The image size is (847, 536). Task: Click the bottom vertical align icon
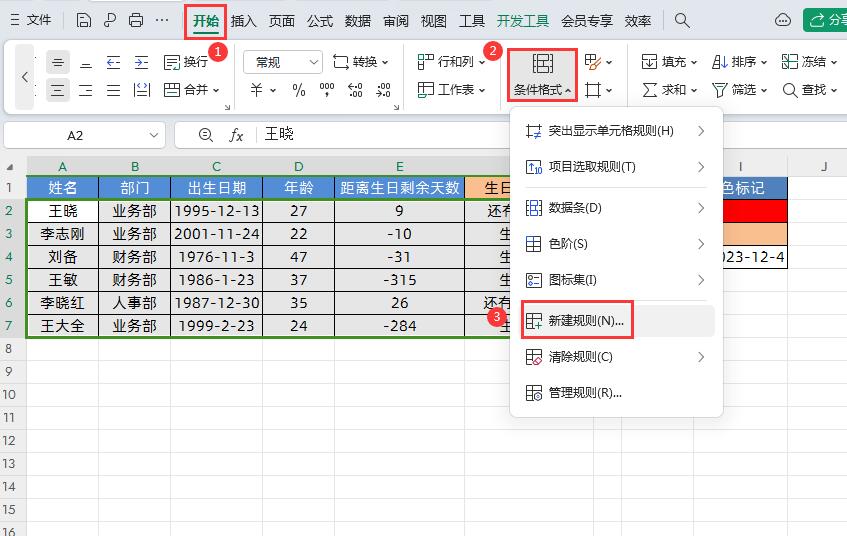point(85,63)
